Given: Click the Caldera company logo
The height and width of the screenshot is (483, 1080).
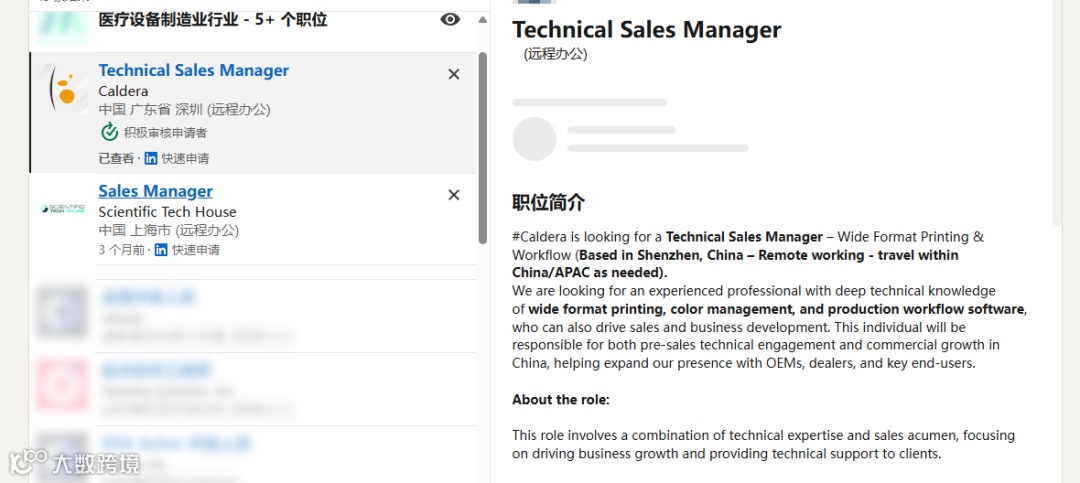Looking at the screenshot, I should pos(65,89).
